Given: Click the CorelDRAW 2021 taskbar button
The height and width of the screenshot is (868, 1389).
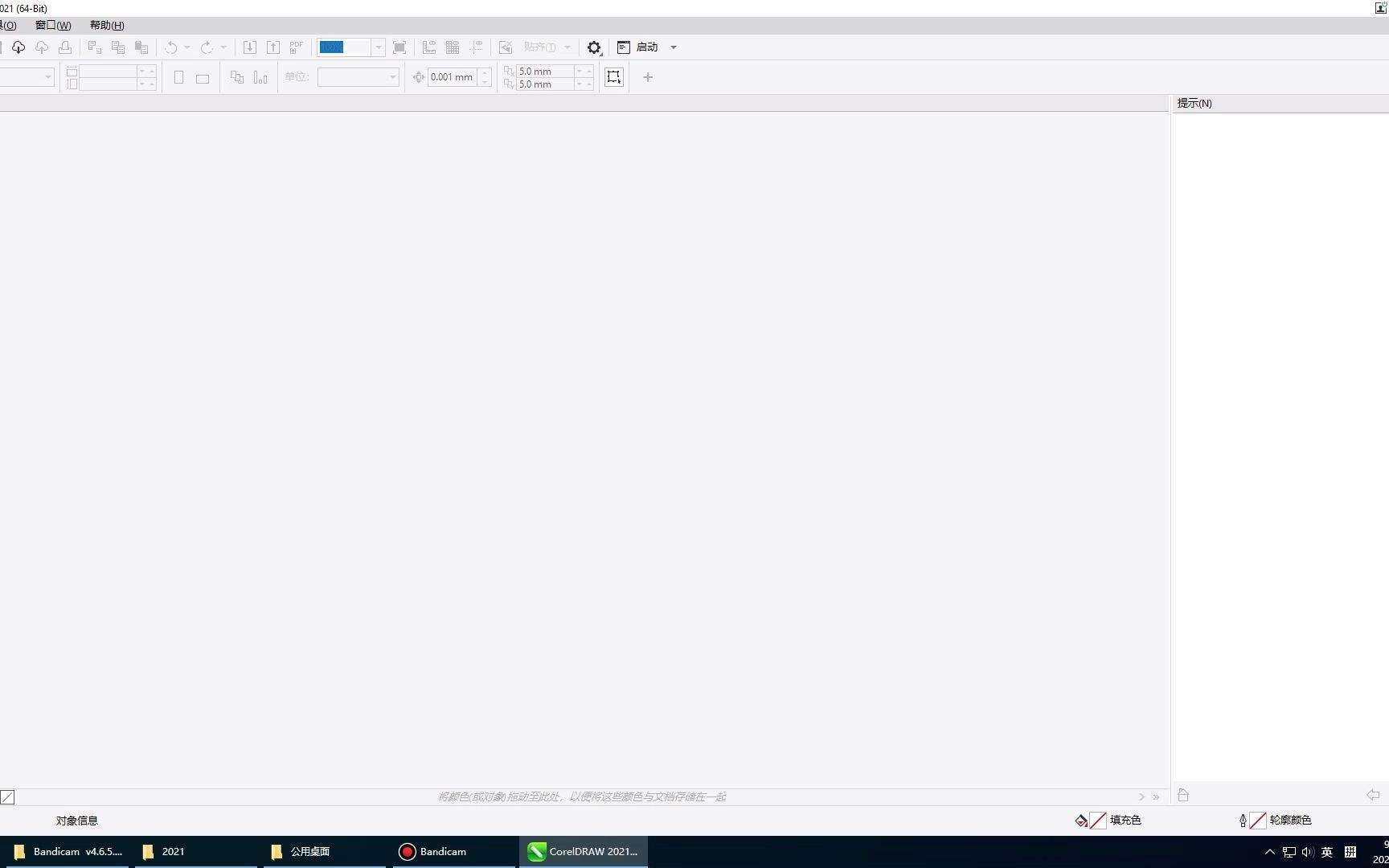Looking at the screenshot, I should (584, 852).
